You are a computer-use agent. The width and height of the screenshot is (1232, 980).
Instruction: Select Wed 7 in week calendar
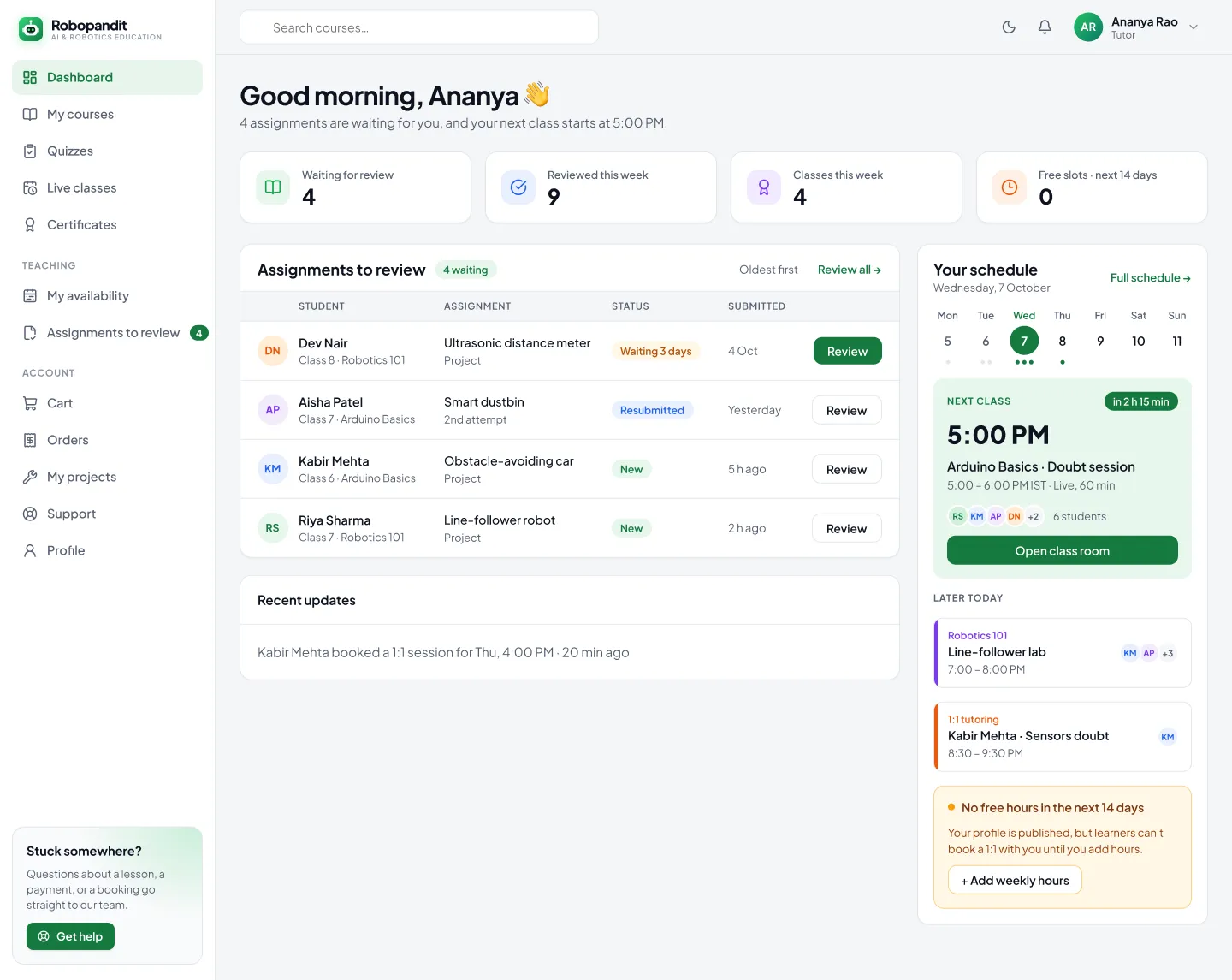[x=1024, y=341]
